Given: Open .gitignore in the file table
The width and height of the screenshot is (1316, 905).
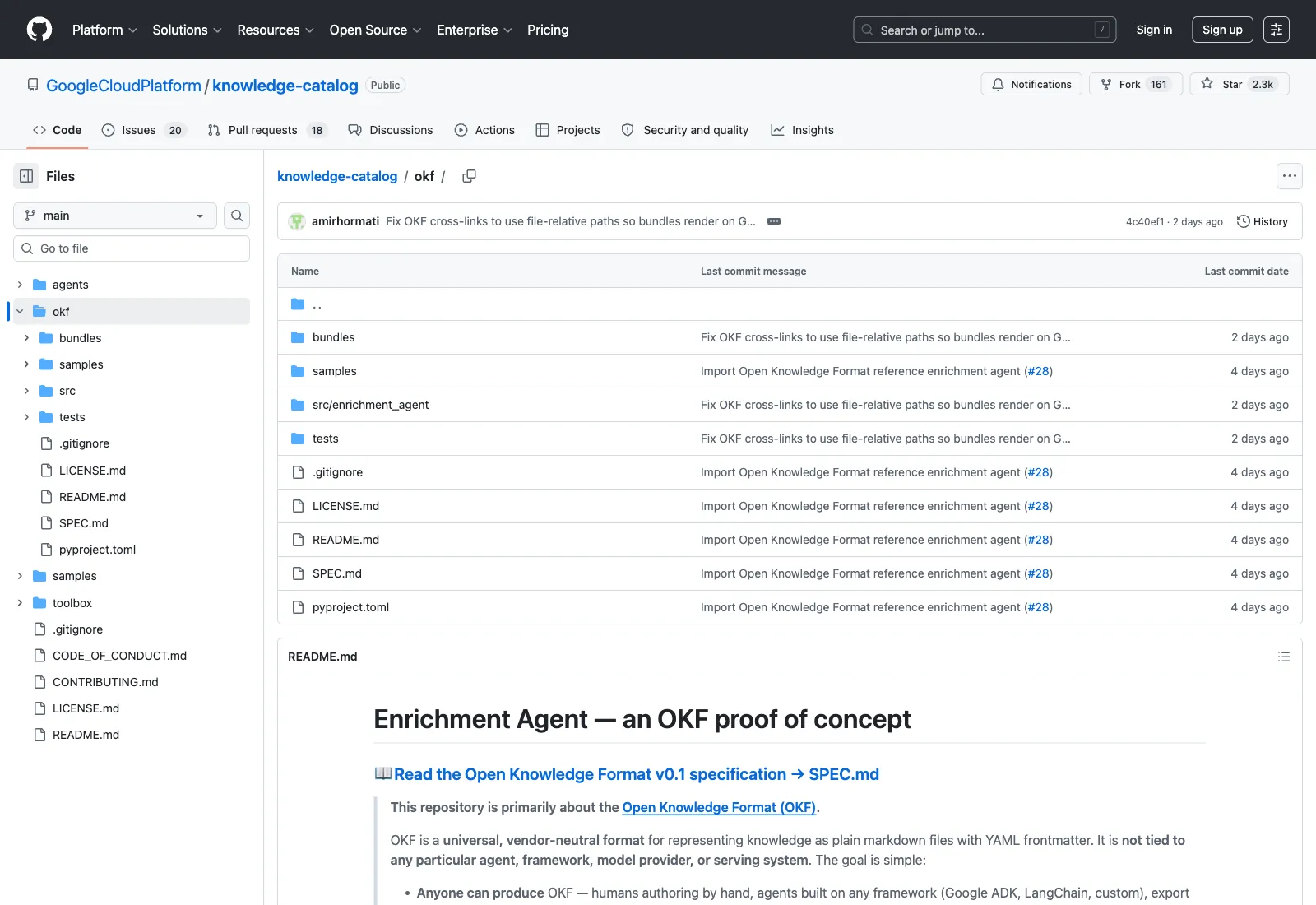Looking at the screenshot, I should [337, 472].
